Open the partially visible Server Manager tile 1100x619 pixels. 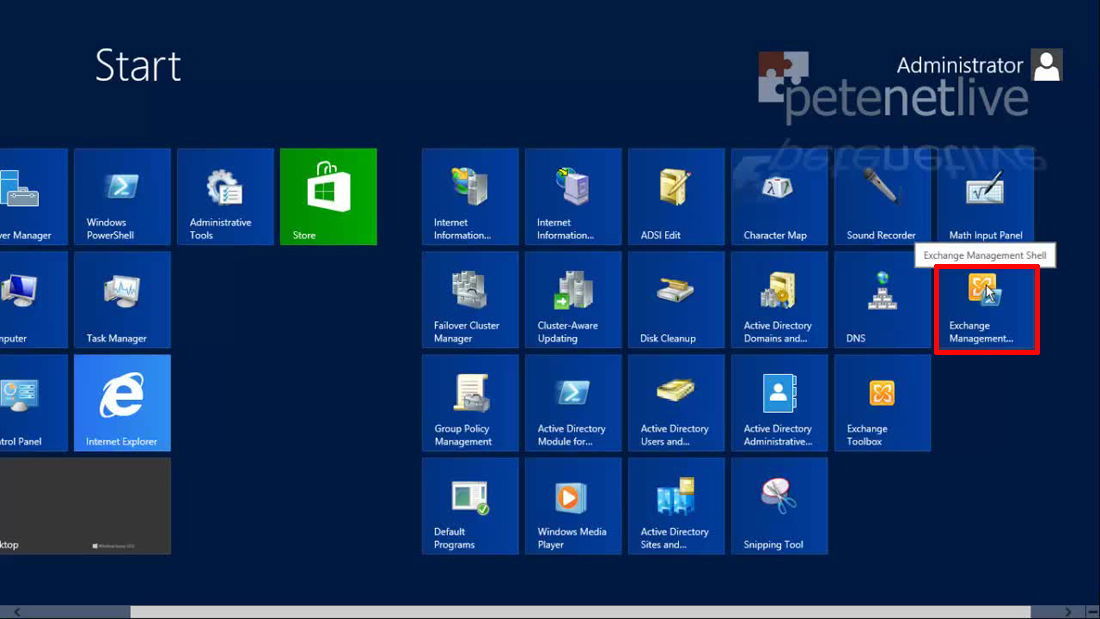[34, 197]
